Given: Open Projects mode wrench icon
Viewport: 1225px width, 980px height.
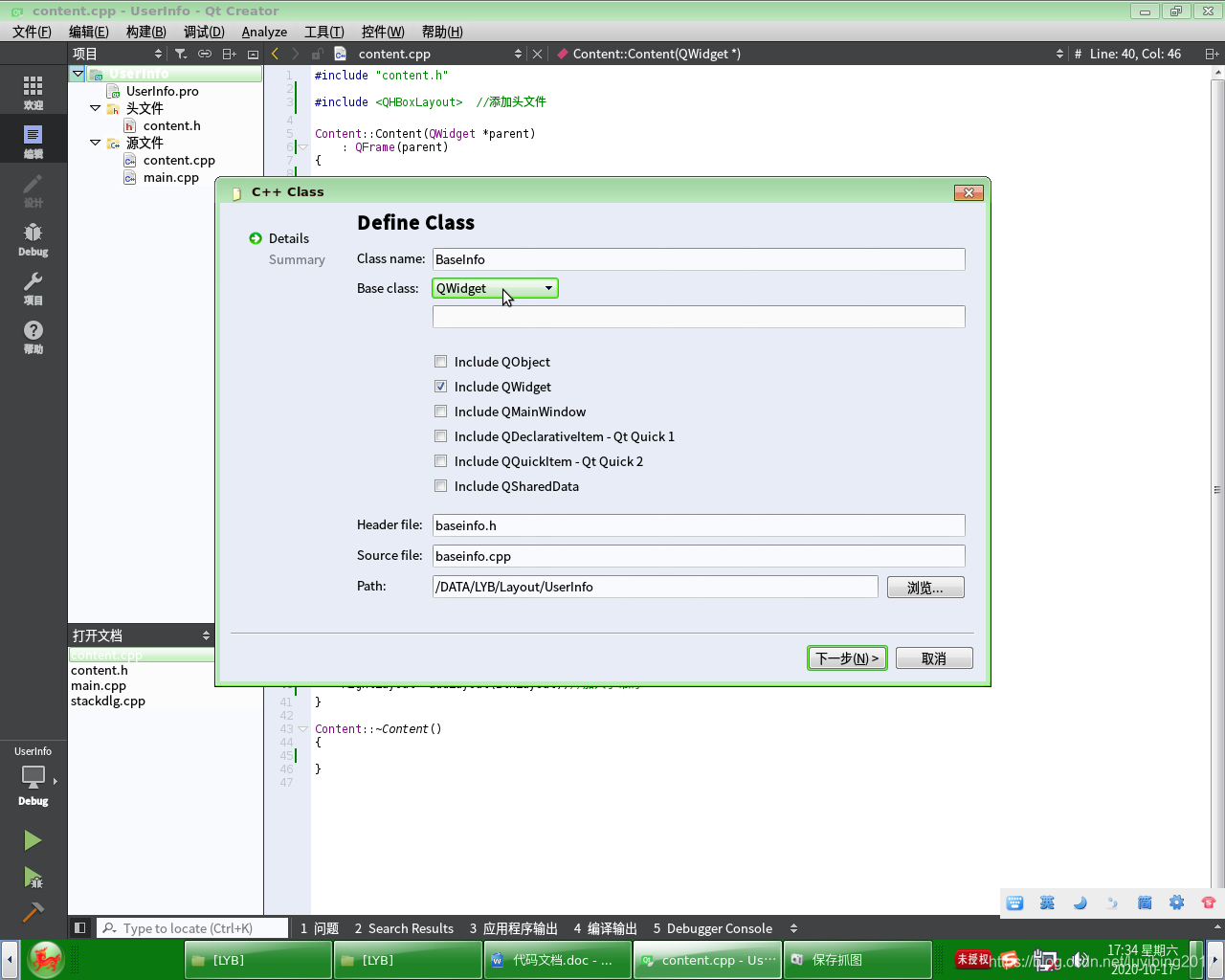Looking at the screenshot, I should click(x=33, y=287).
